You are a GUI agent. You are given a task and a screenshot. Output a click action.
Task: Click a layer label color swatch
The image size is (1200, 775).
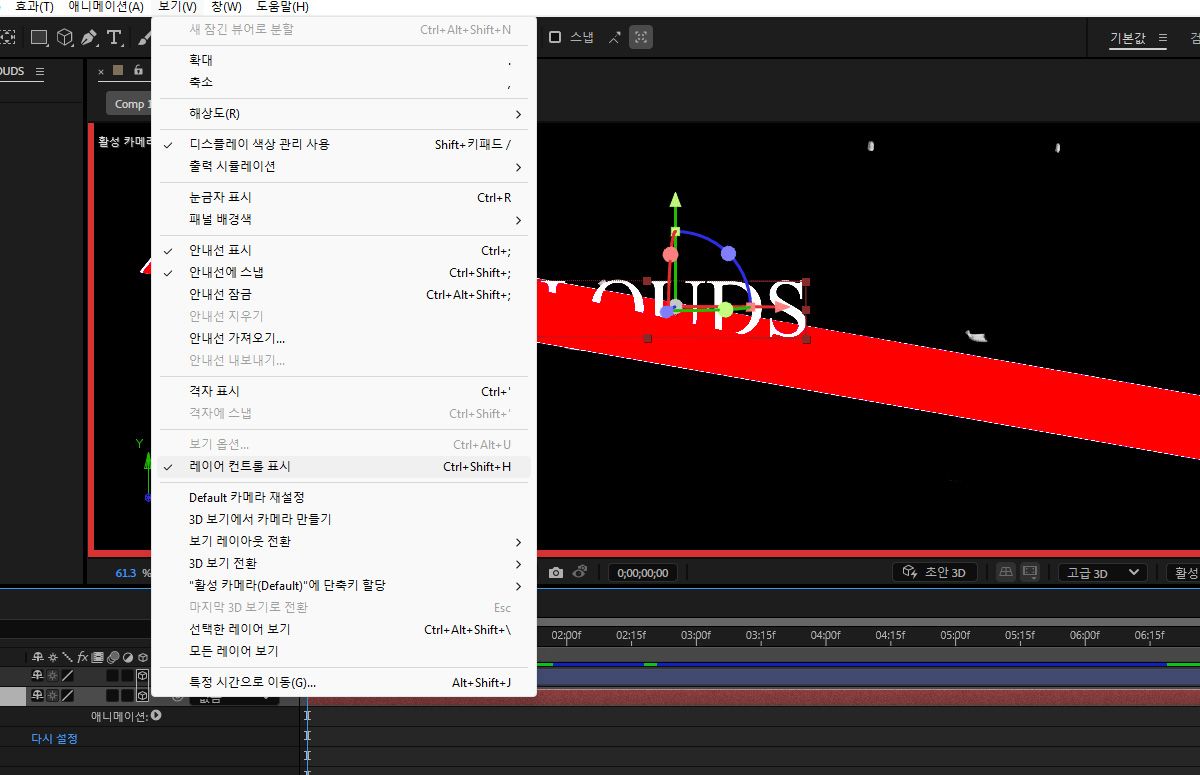tap(118, 71)
